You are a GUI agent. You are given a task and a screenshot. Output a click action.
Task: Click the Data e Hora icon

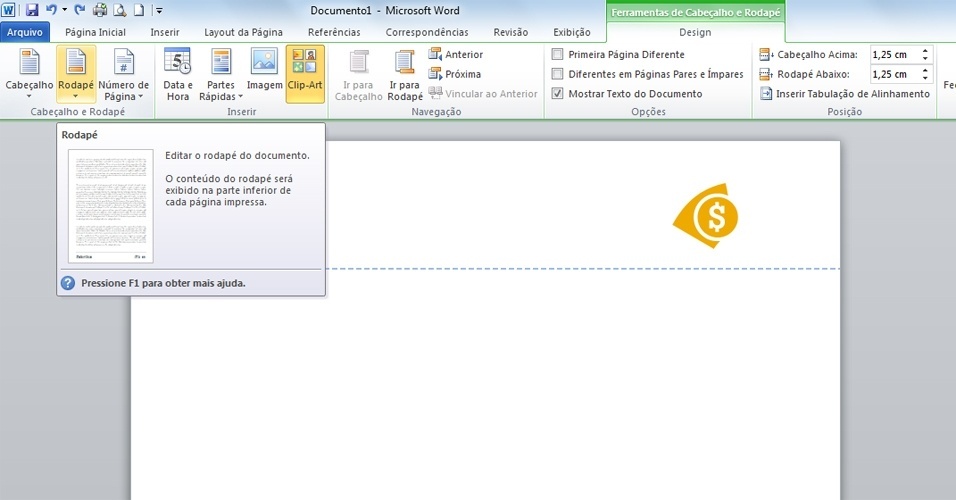178,63
